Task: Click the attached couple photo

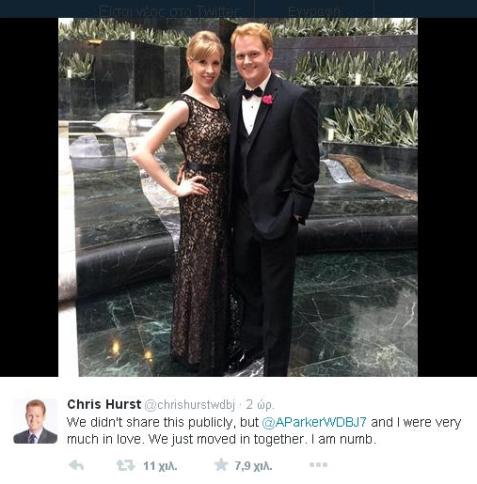Action: click(238, 197)
